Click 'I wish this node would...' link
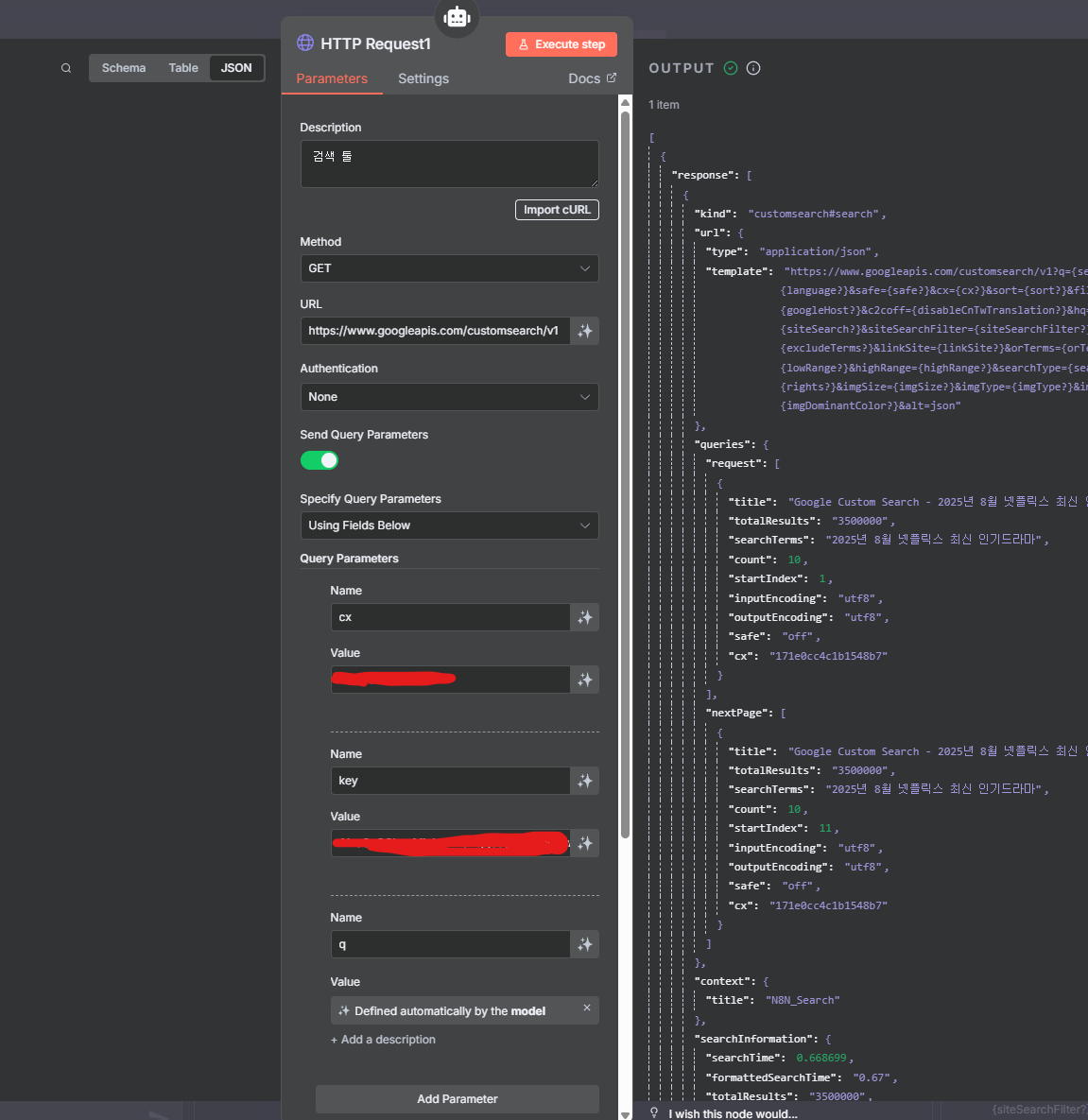Screen dimensions: 1088x1120 [733, 1113]
